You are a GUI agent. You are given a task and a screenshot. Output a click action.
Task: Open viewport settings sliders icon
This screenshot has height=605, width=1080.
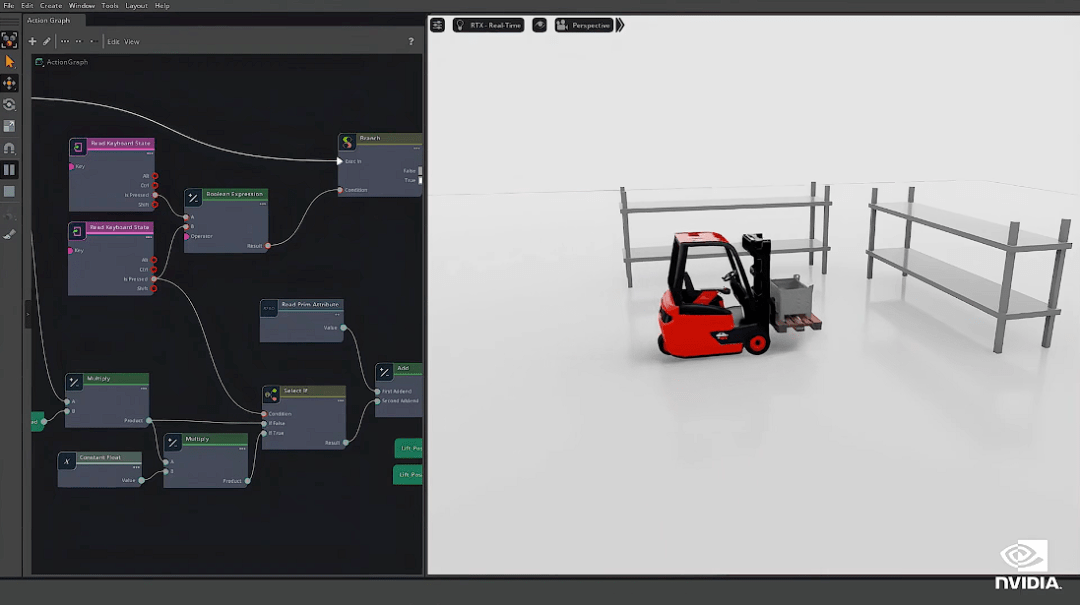click(x=437, y=25)
